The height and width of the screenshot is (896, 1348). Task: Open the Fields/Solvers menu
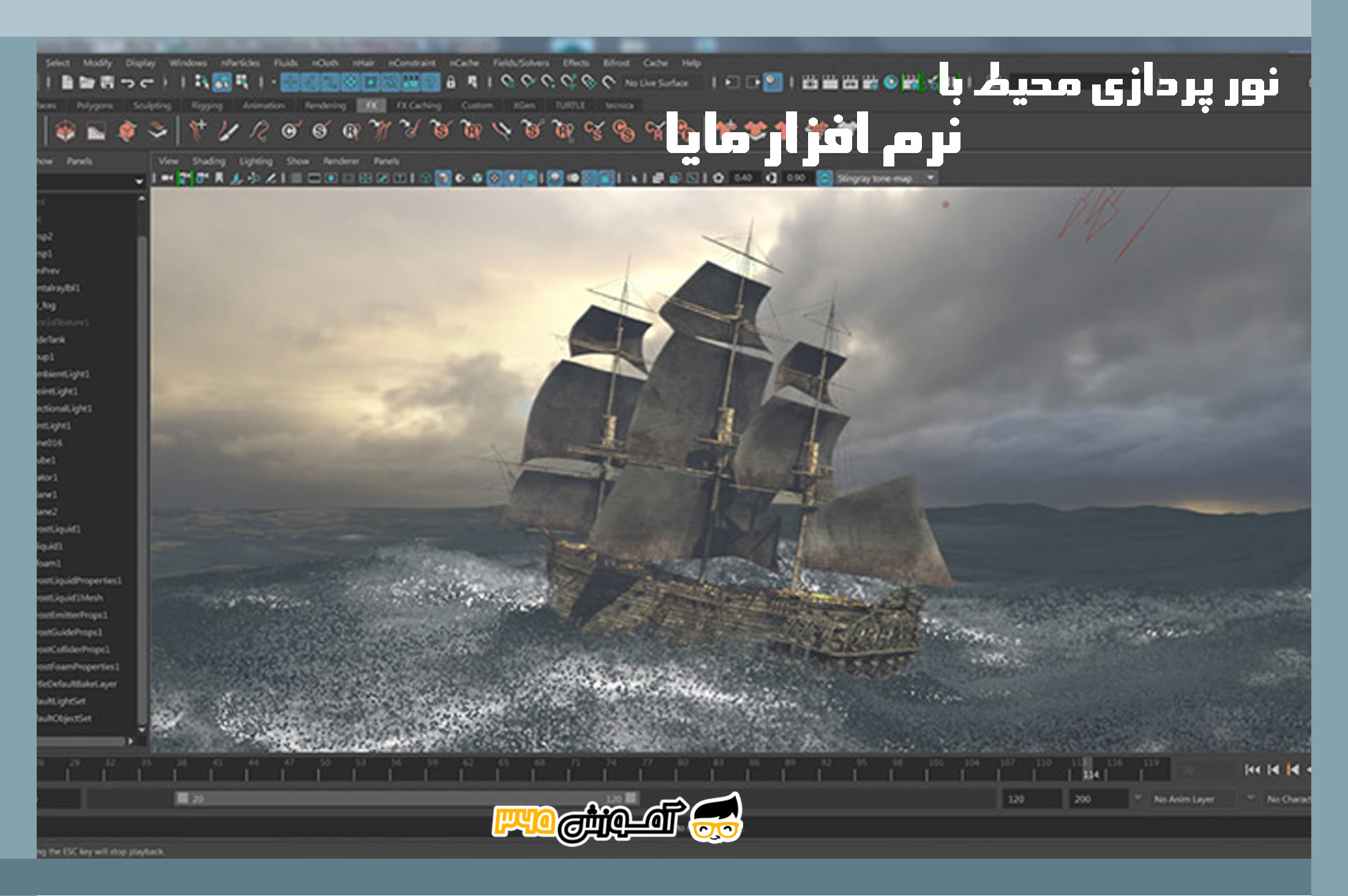point(521,62)
